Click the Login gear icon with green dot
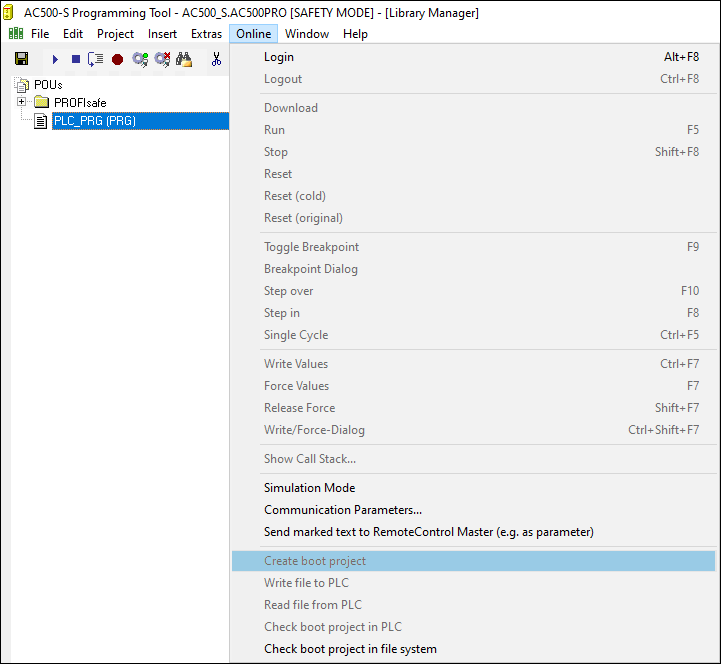Image resolution: width=721 pixels, height=664 pixels. pos(140,59)
